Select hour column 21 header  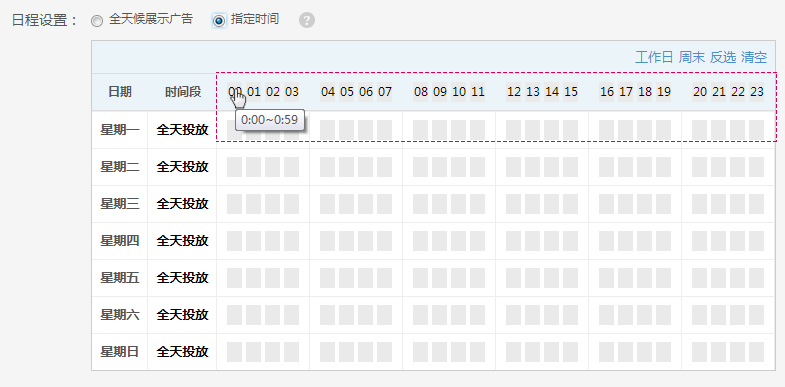coord(719,92)
